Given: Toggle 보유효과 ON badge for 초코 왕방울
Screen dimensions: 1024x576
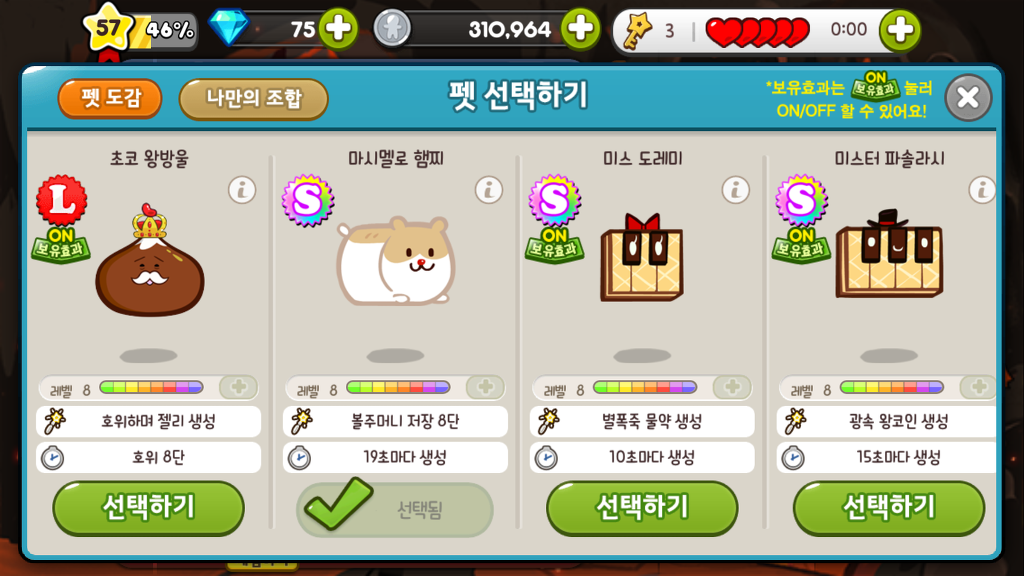Looking at the screenshot, I should (x=61, y=246).
